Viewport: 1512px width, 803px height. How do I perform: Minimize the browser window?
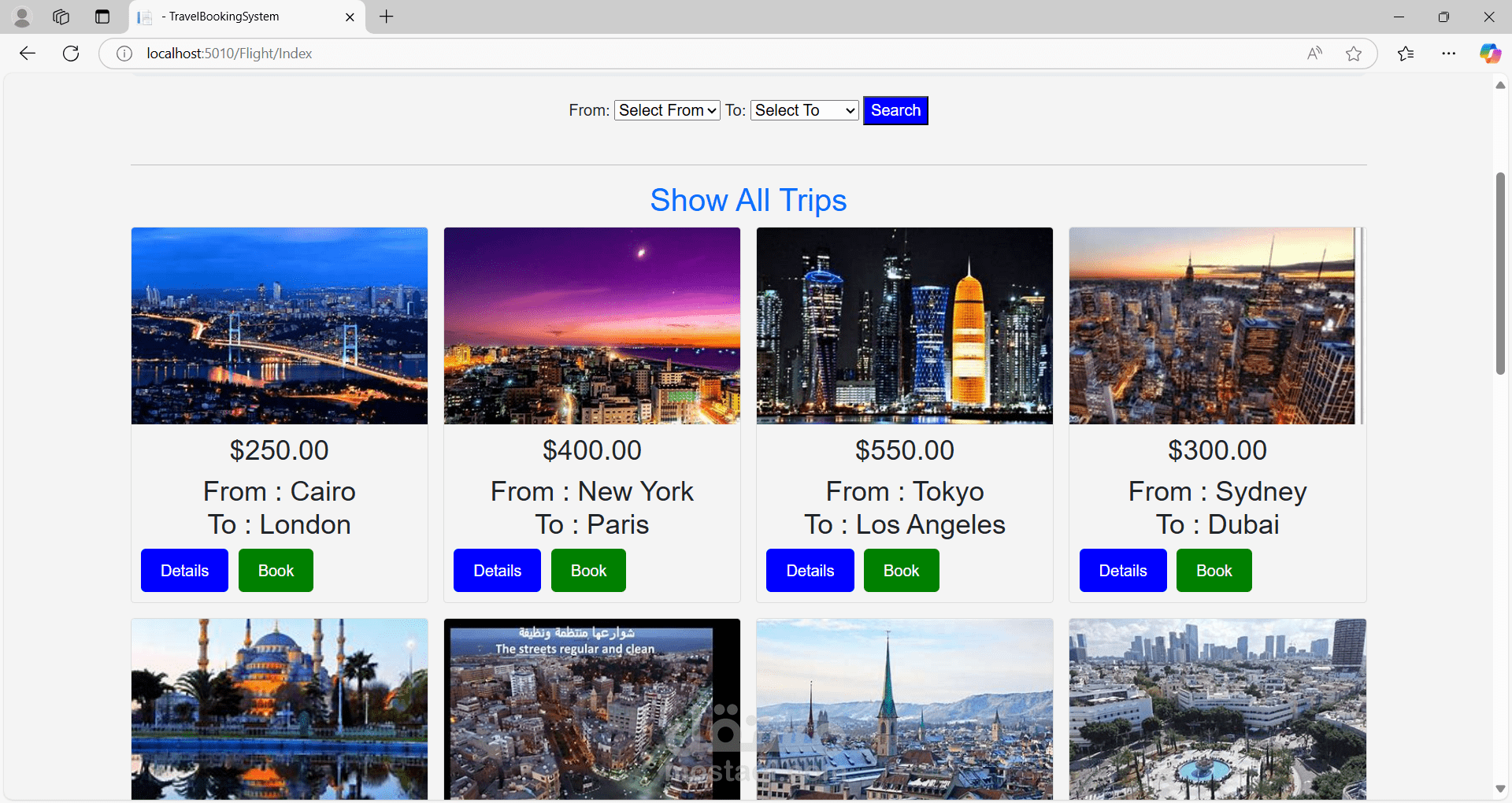(1399, 17)
